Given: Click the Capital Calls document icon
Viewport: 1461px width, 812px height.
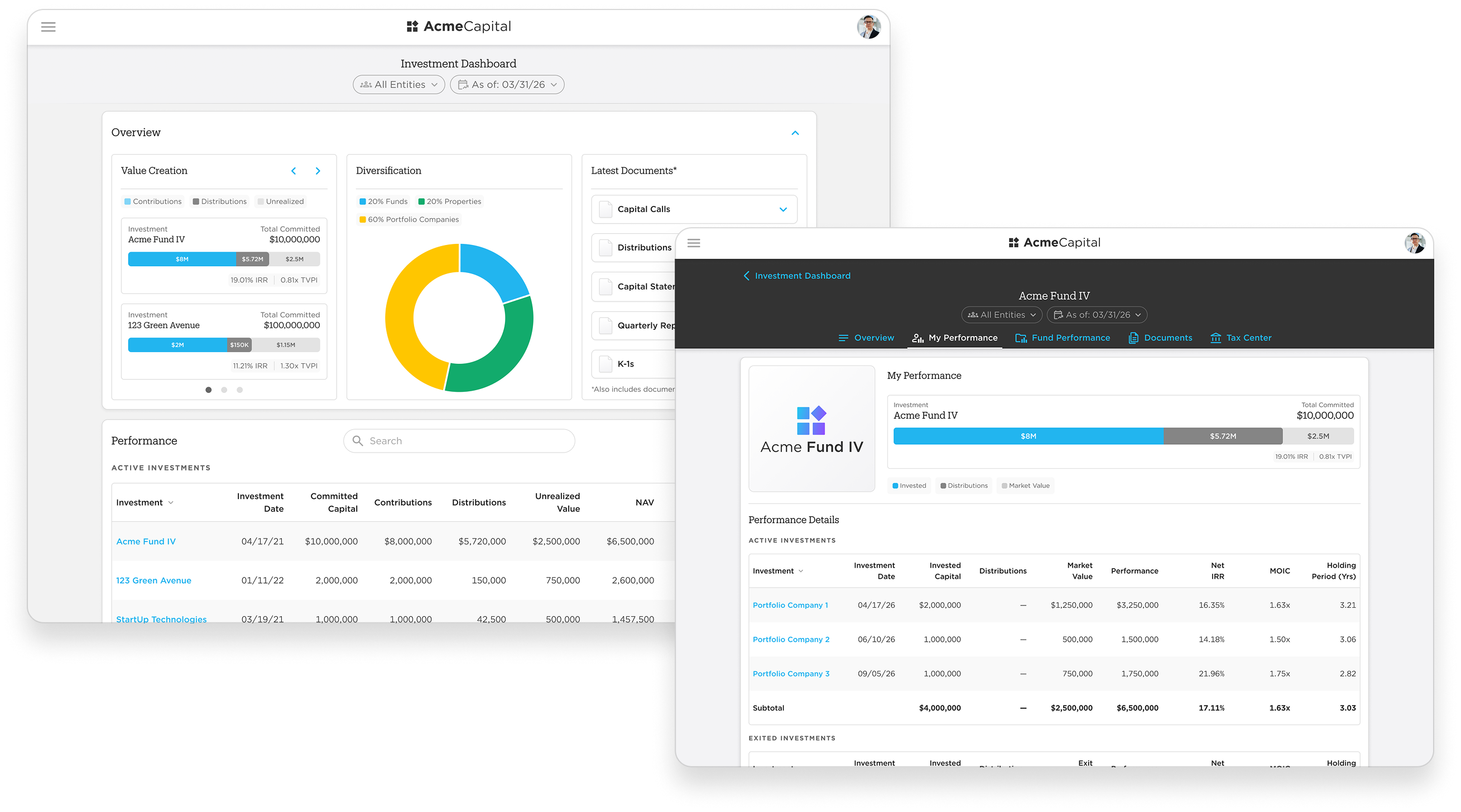Looking at the screenshot, I should pyautogui.click(x=605, y=210).
